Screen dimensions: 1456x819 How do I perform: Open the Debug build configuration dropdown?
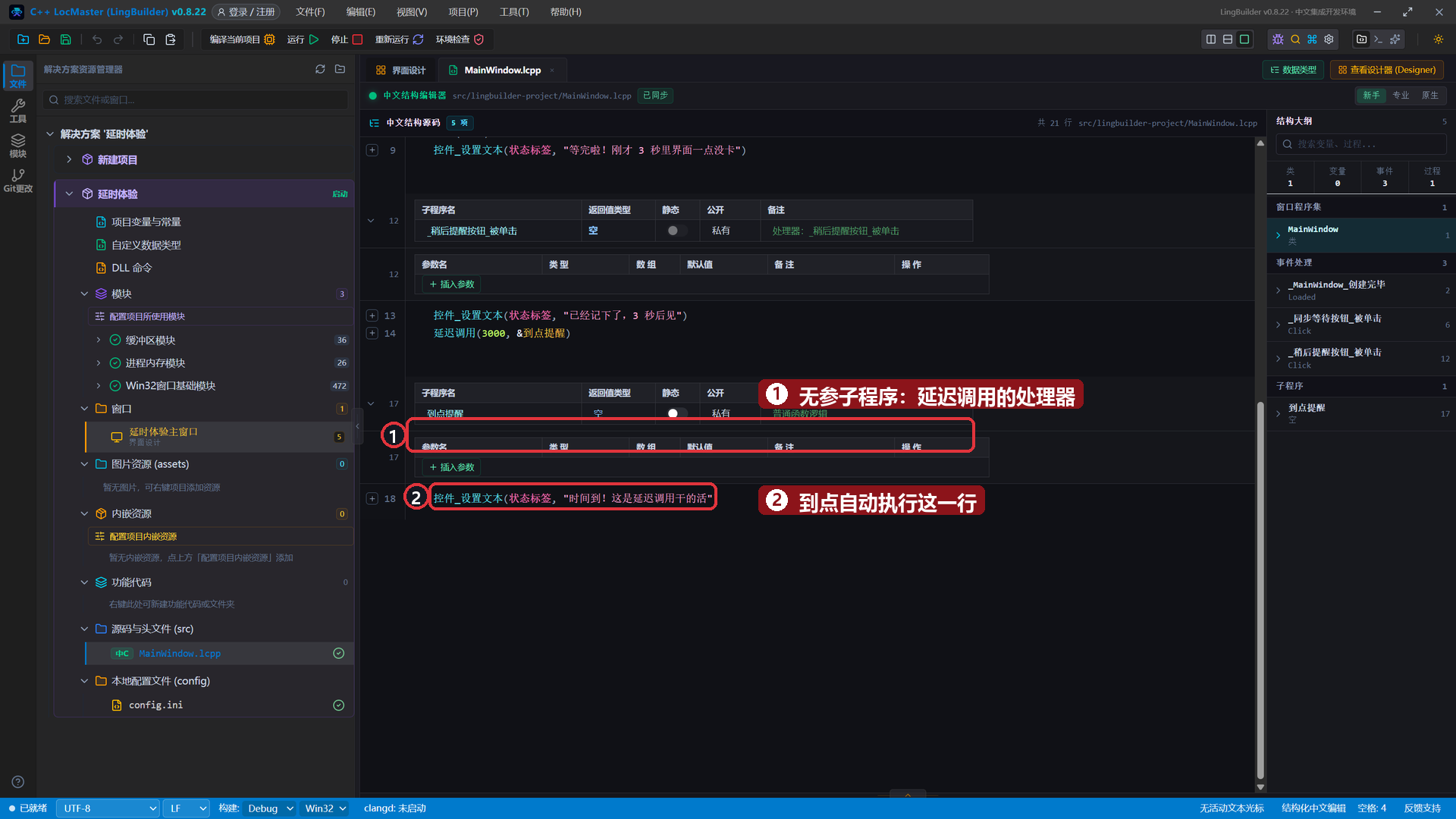coord(270,808)
